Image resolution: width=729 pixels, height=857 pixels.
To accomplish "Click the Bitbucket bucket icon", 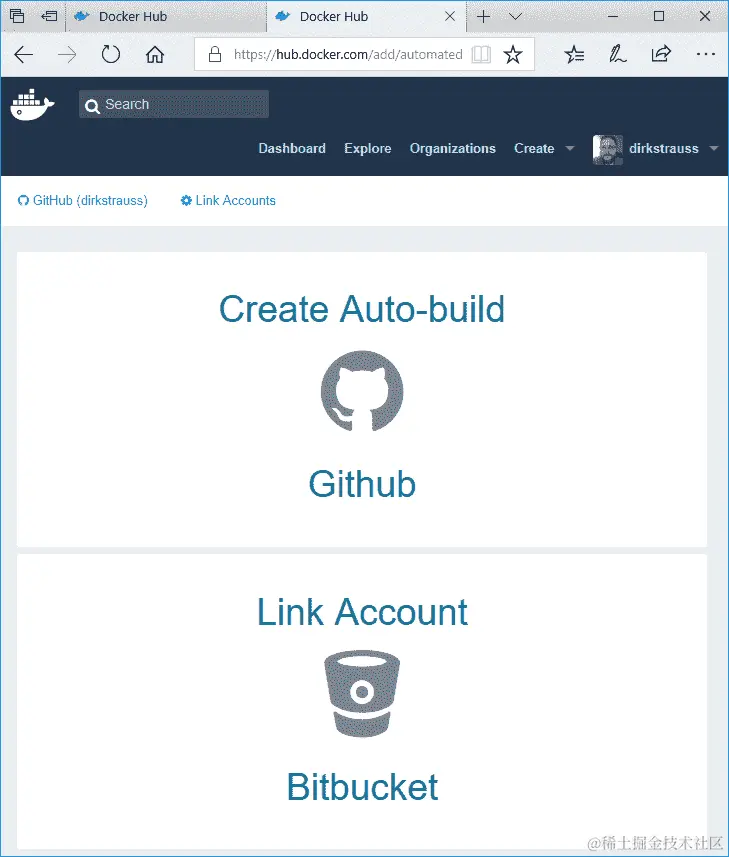I will [362, 694].
